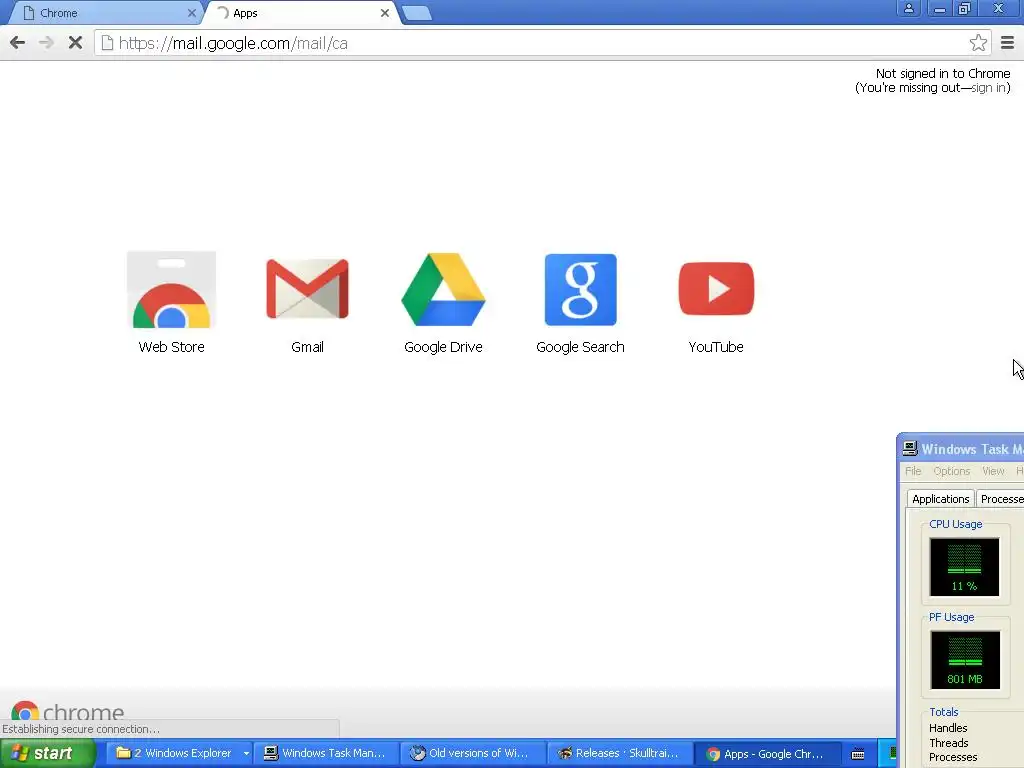Close the Apps tab

click(x=385, y=13)
